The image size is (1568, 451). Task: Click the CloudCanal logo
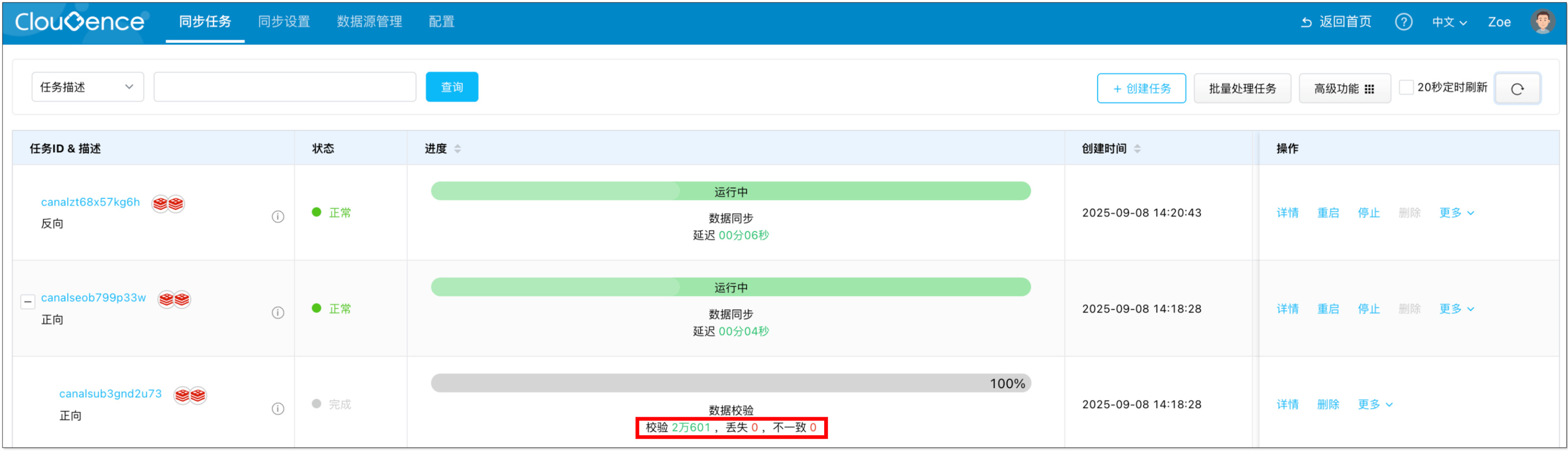pyautogui.click(x=80, y=22)
